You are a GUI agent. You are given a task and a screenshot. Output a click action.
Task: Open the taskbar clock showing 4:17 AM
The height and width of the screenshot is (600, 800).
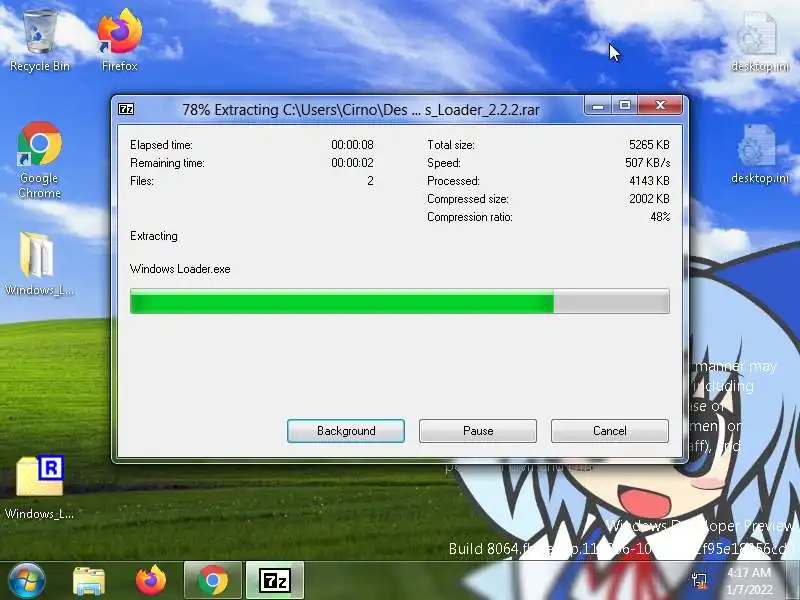coord(750,581)
